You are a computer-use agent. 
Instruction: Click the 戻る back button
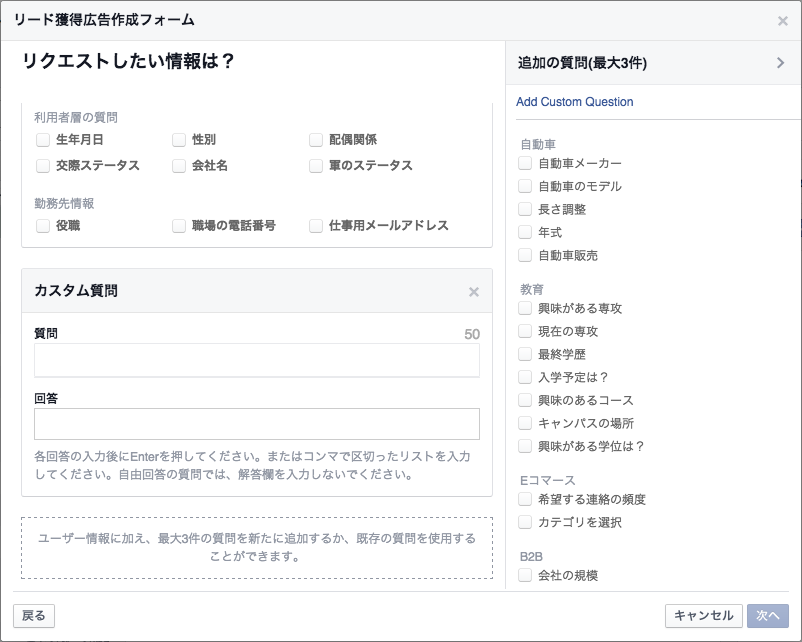tap(34, 615)
